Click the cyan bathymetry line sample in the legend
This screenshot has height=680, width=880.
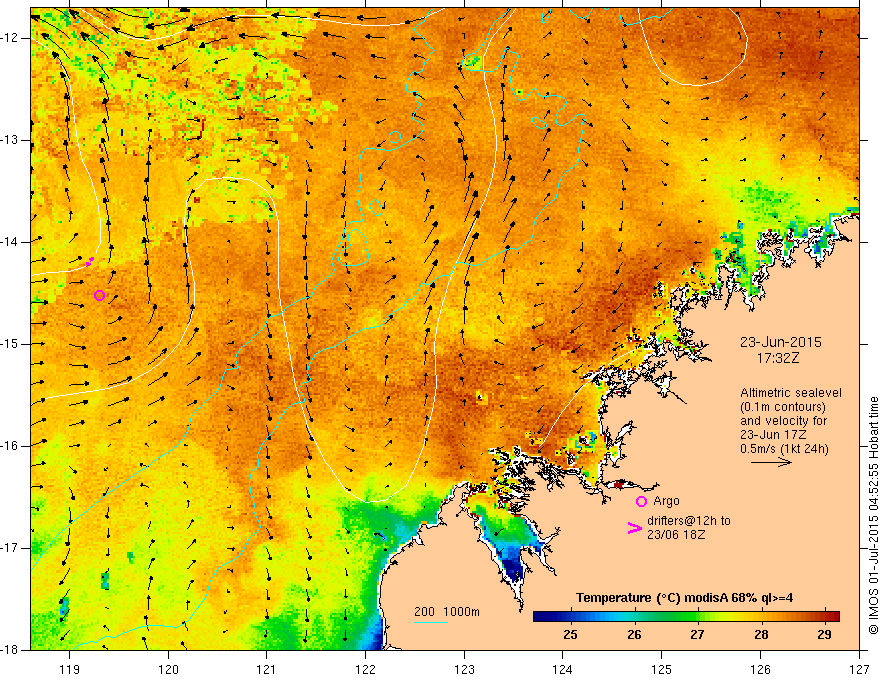[x=430, y=622]
